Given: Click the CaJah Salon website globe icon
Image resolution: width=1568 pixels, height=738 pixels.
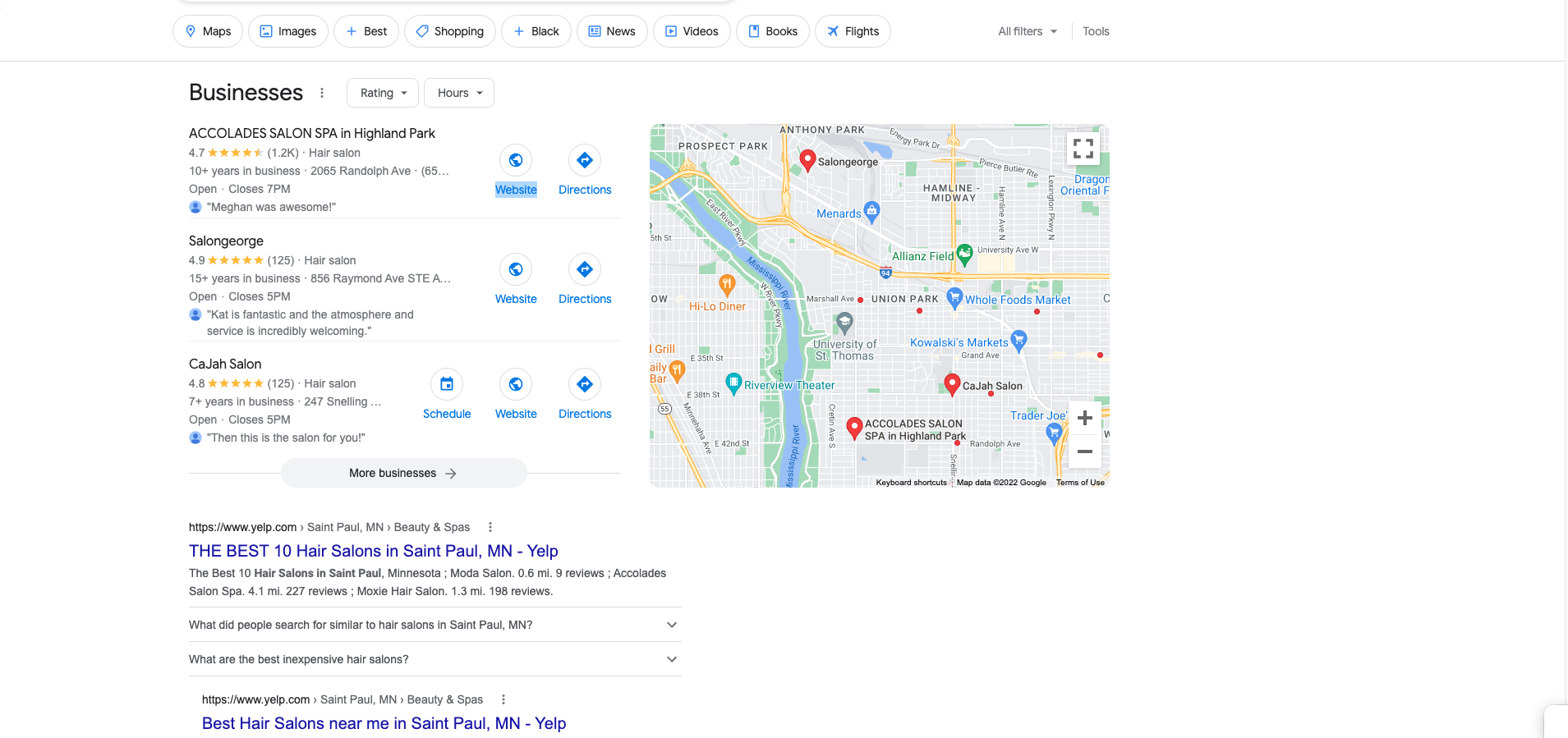Looking at the screenshot, I should pos(516,384).
